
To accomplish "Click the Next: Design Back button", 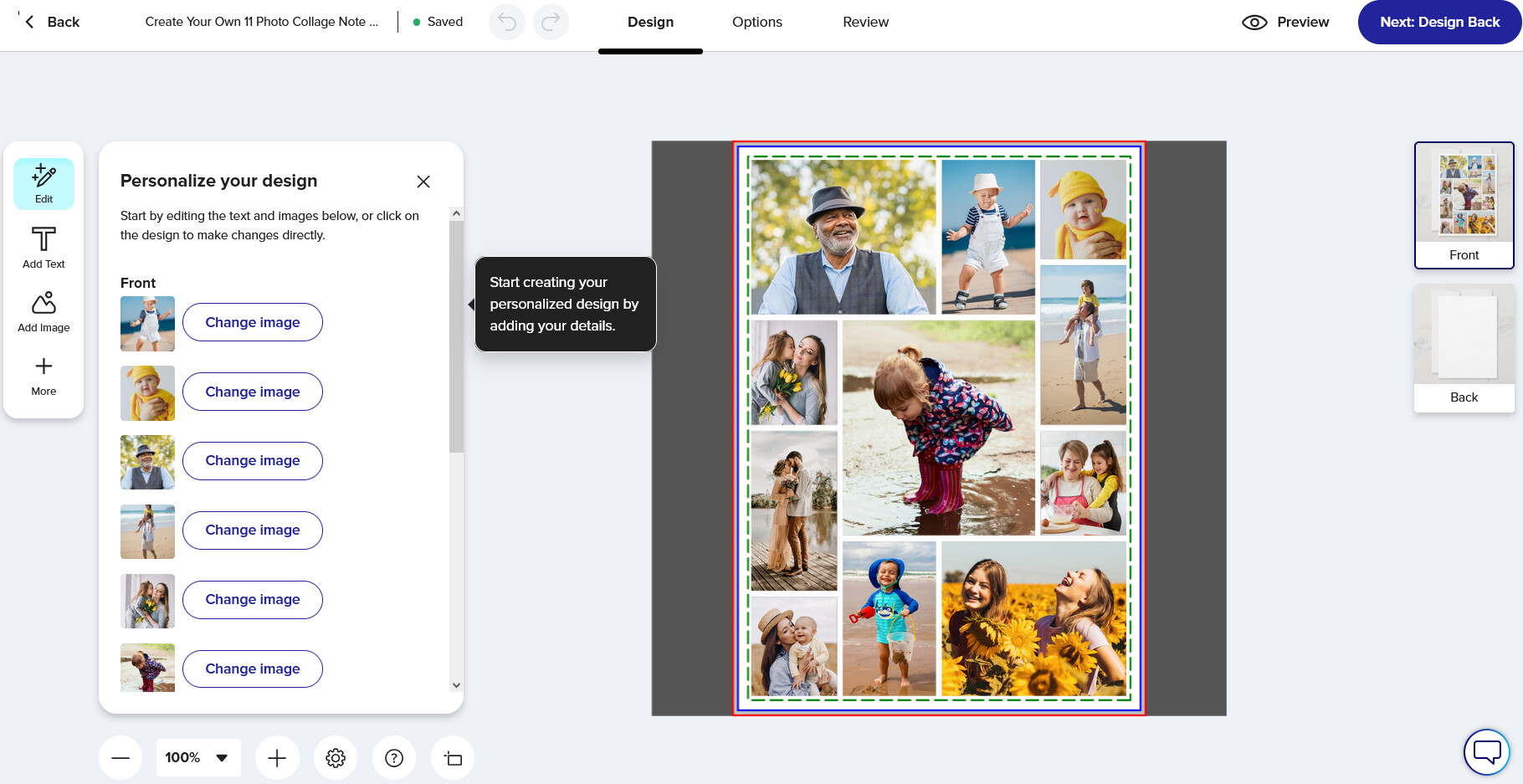I will point(1439,23).
